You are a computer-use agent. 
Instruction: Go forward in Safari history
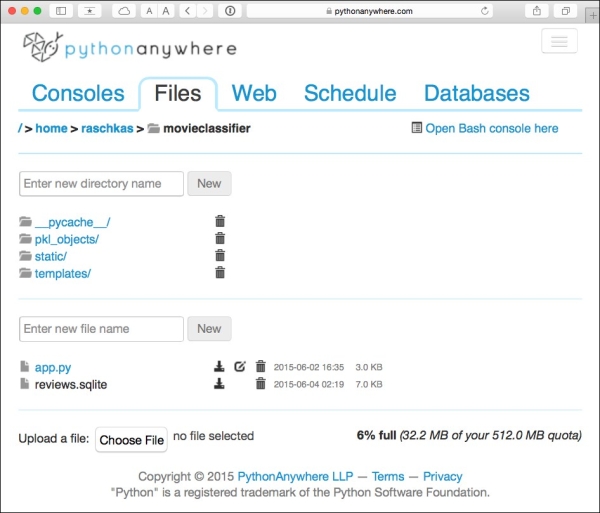tap(205, 11)
